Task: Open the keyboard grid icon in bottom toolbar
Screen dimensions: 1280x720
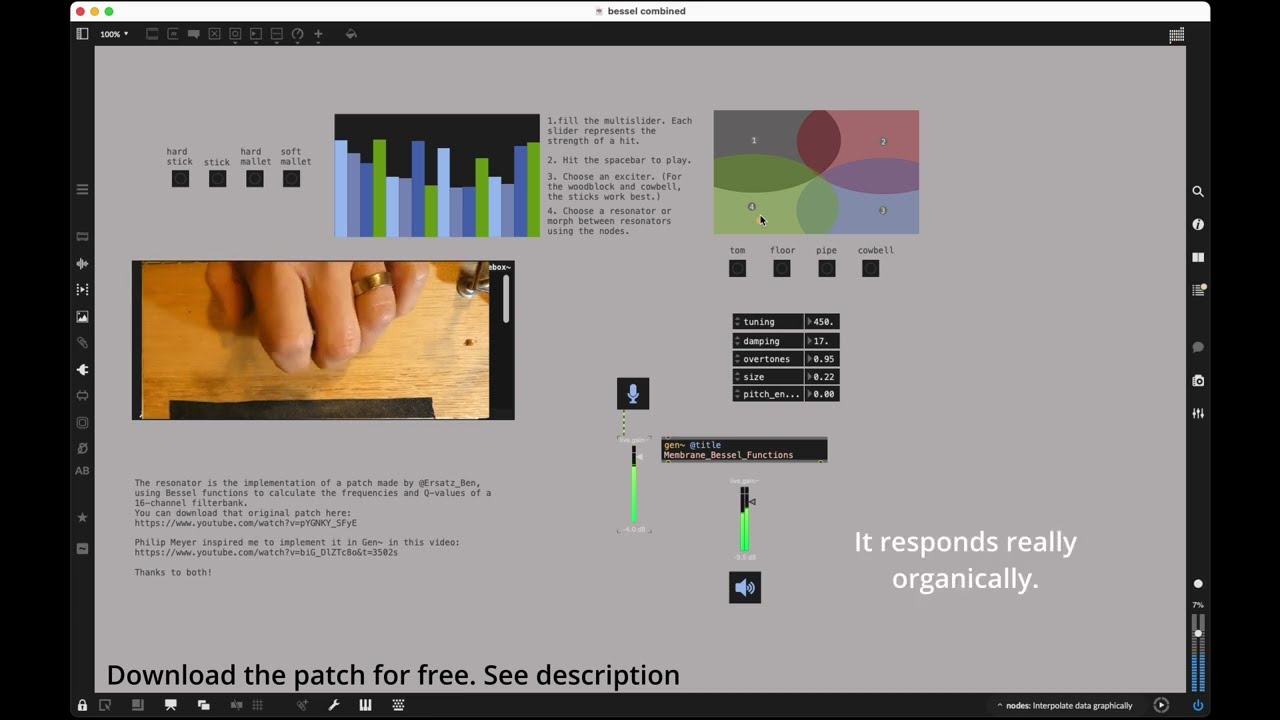Action: click(x=398, y=705)
